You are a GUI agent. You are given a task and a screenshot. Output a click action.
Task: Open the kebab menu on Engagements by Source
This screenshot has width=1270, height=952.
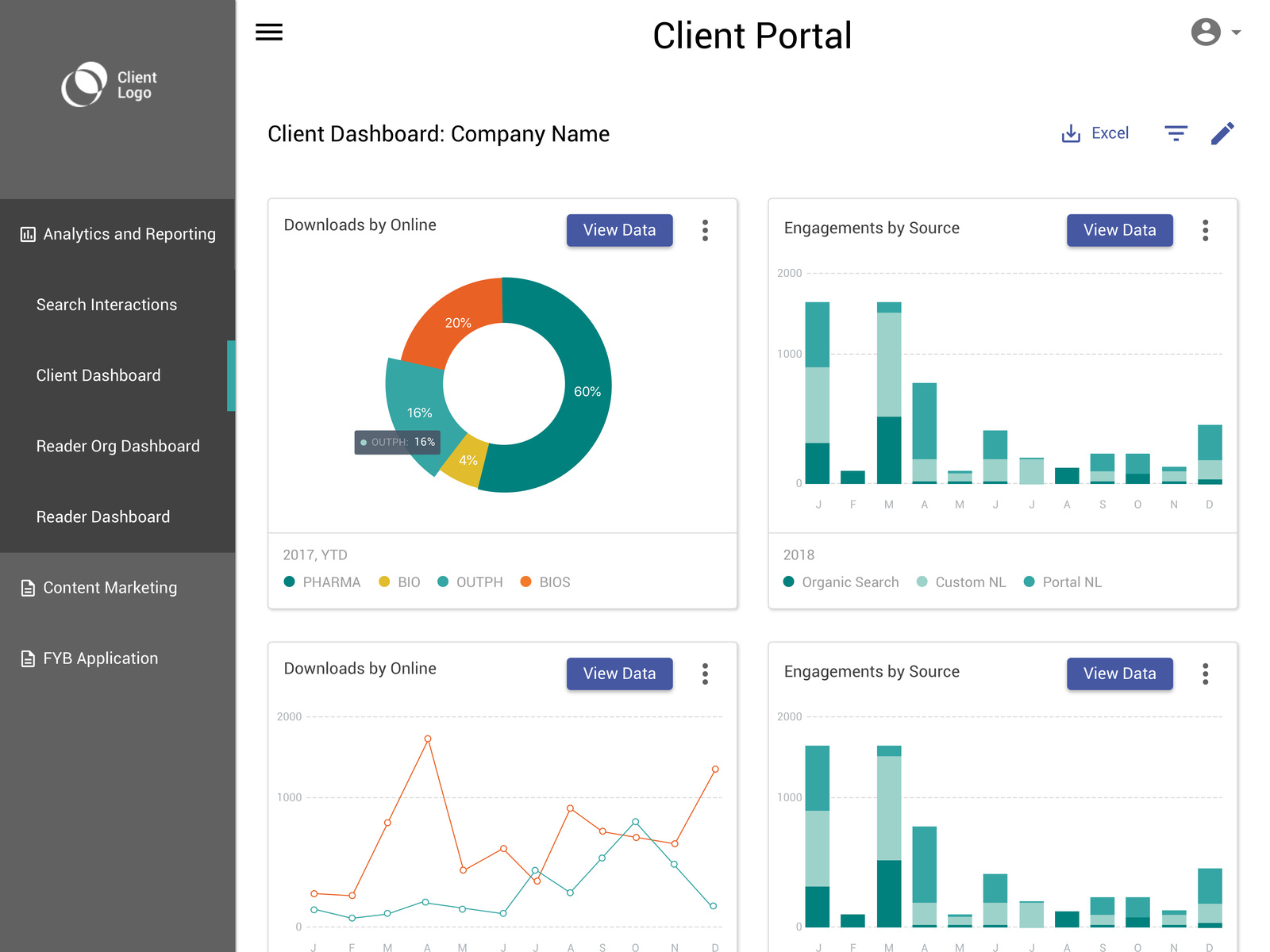click(x=1205, y=230)
